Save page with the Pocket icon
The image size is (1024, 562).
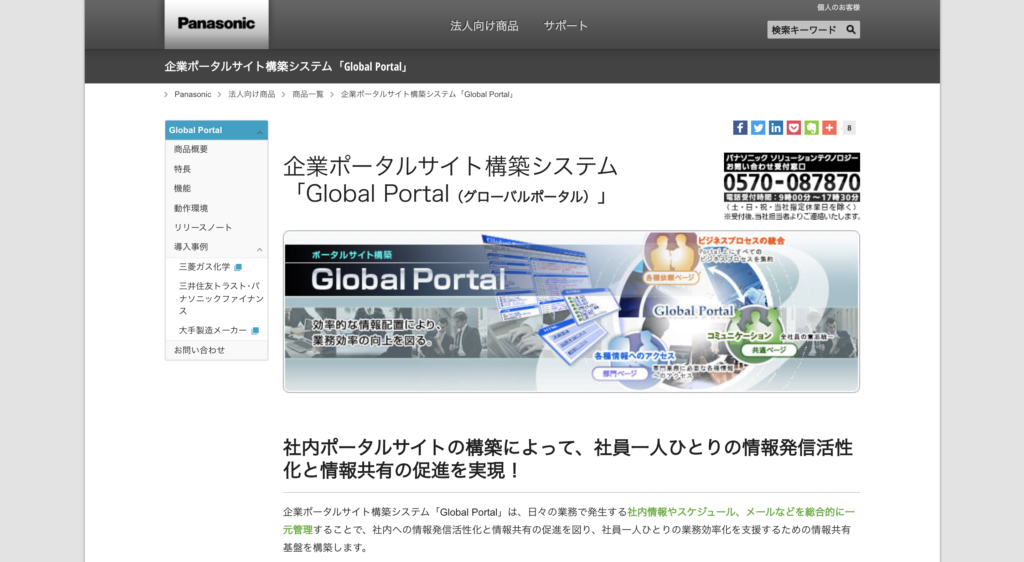tap(793, 128)
